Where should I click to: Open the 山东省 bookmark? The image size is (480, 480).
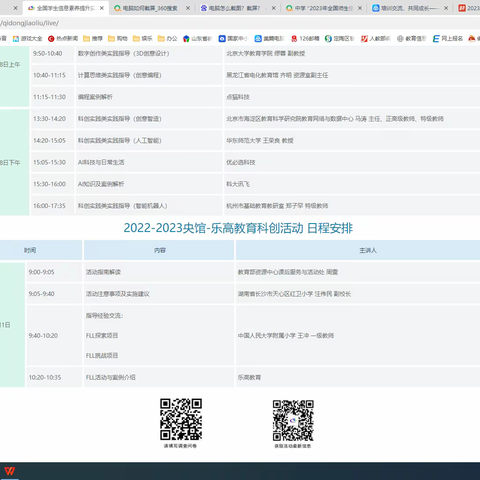(197, 39)
